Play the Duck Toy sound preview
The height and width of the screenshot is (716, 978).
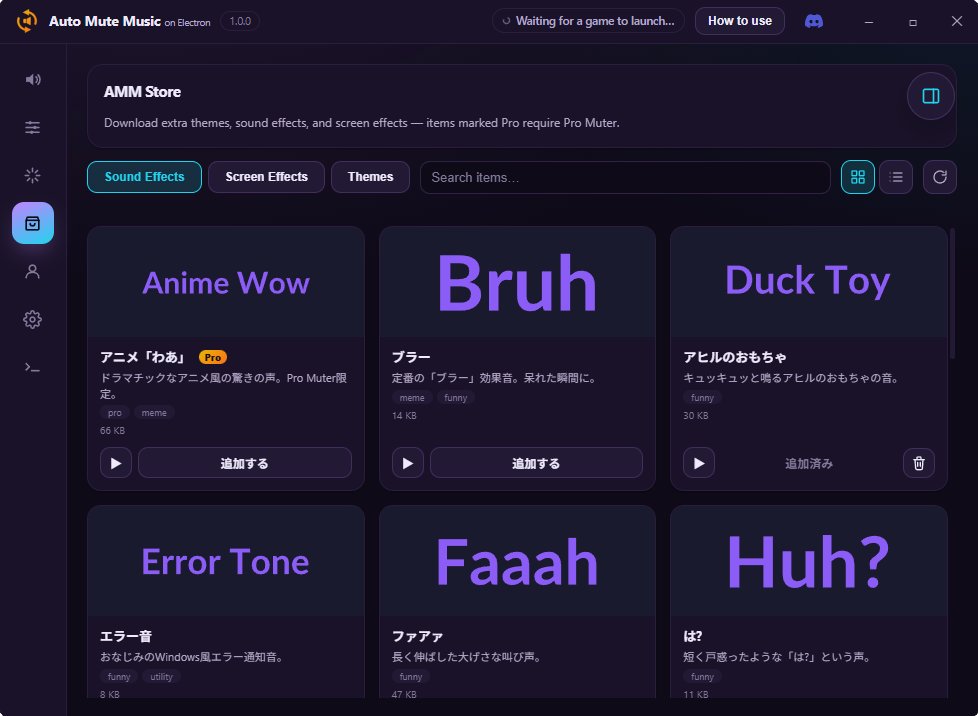[x=699, y=463]
